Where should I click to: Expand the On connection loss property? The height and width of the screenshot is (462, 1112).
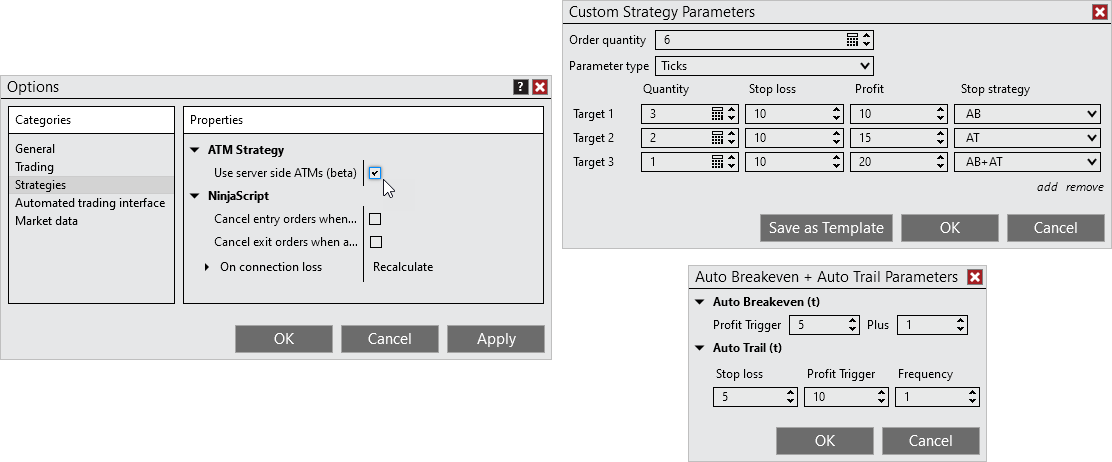click(x=208, y=267)
